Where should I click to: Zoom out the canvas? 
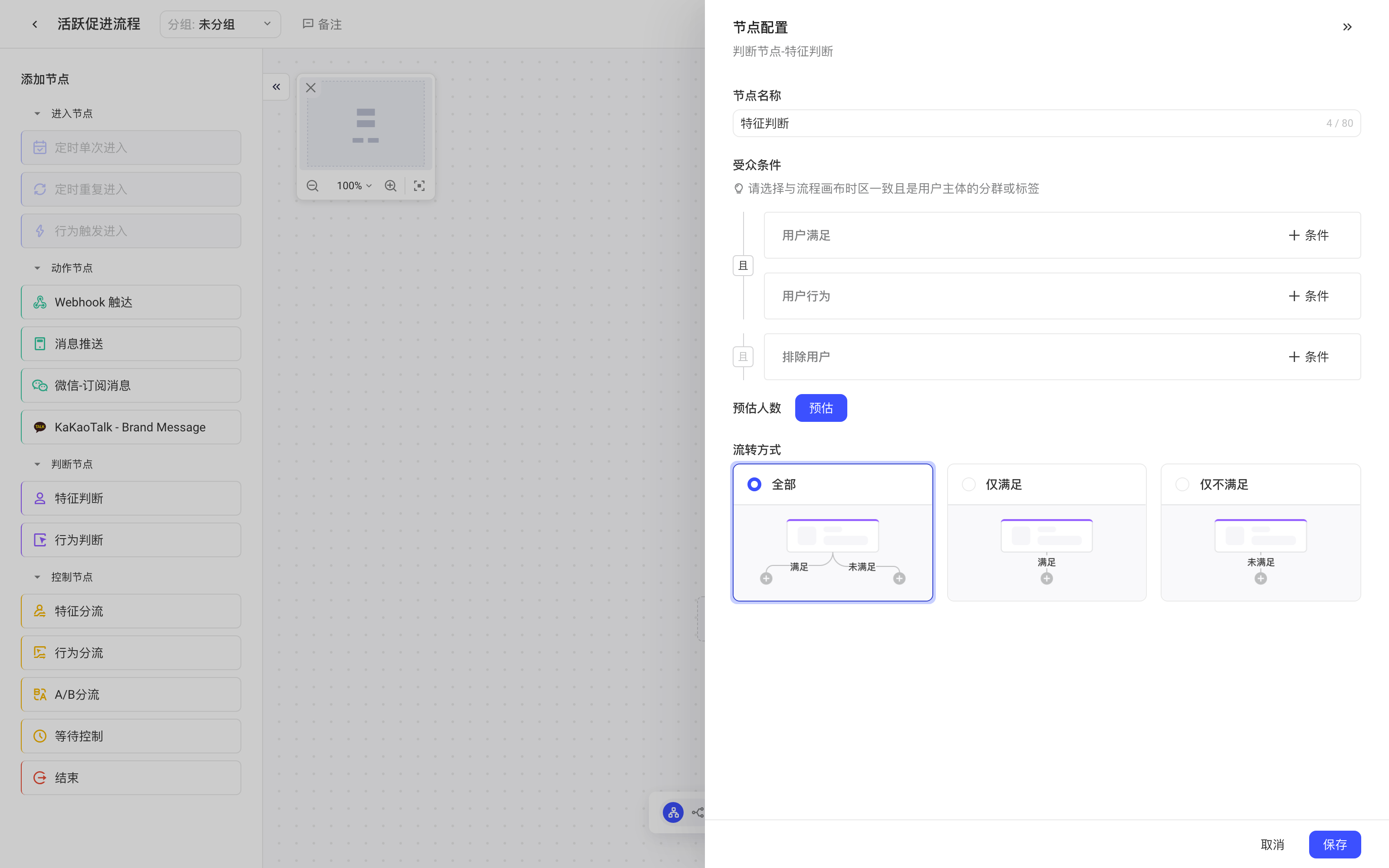[312, 186]
